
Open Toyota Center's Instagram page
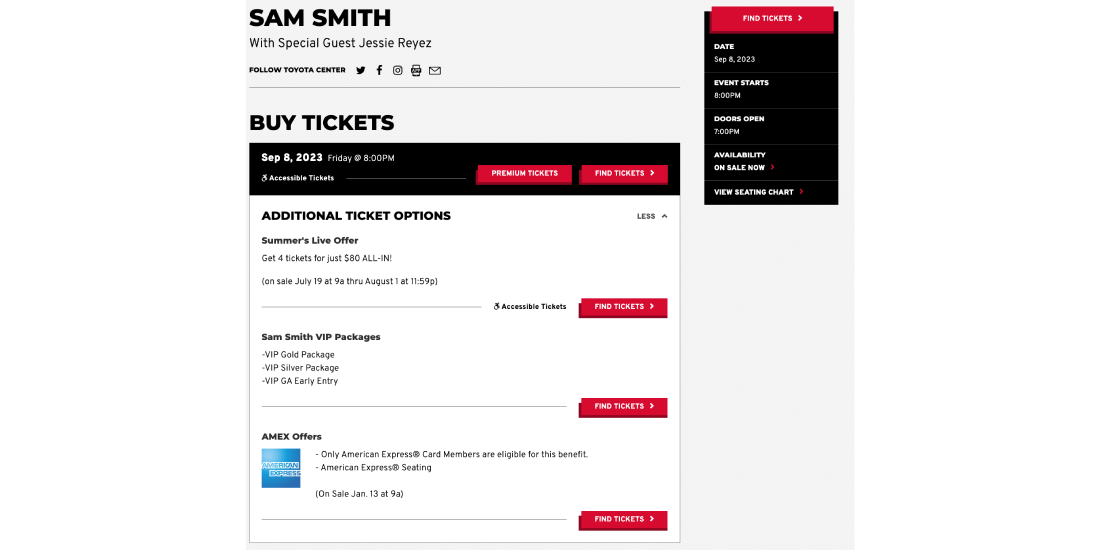pyautogui.click(x=398, y=70)
